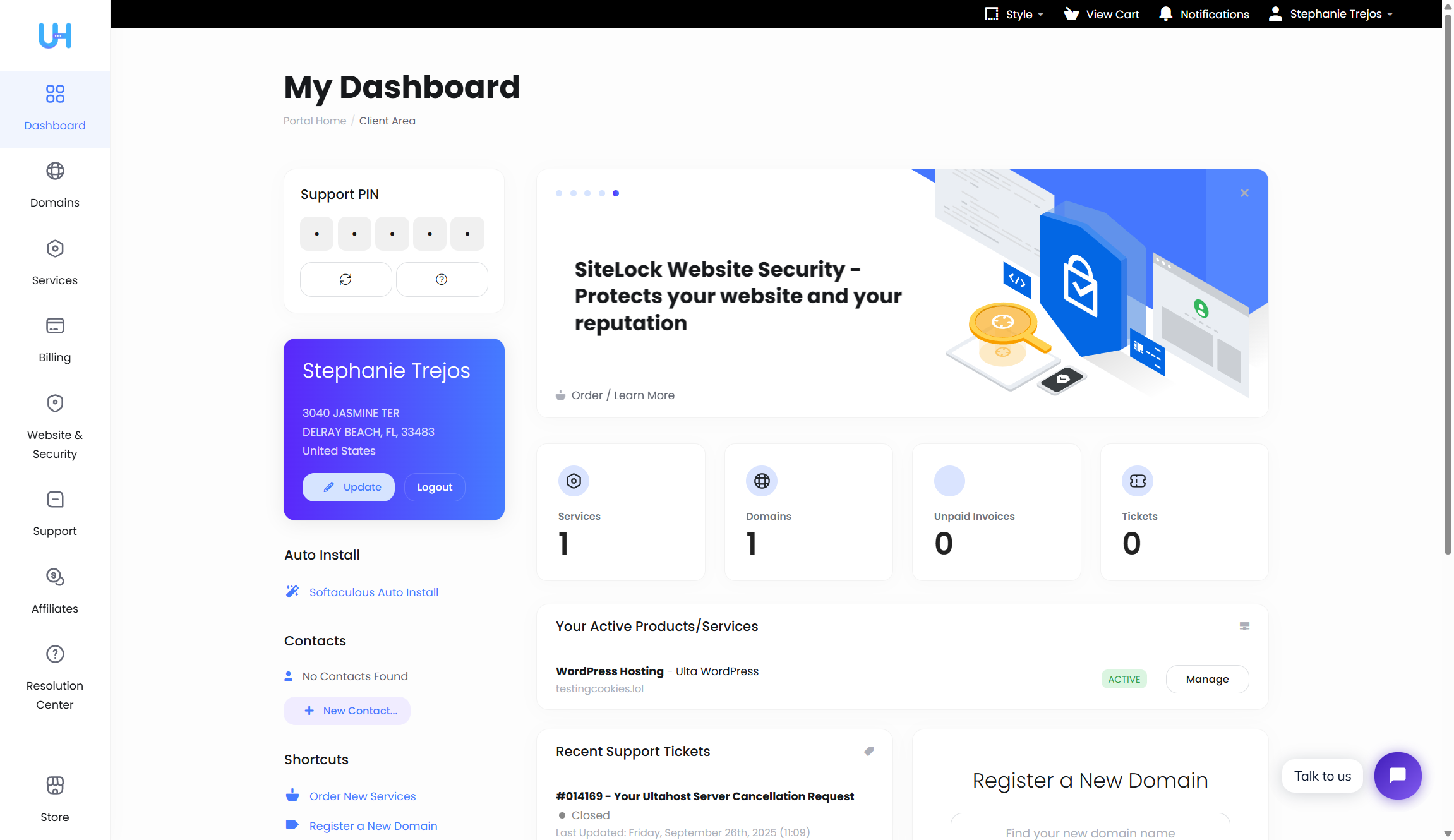Viewport: 1454px width, 840px height.
Task: Select the fourth banner carousel dot
Action: [602, 193]
